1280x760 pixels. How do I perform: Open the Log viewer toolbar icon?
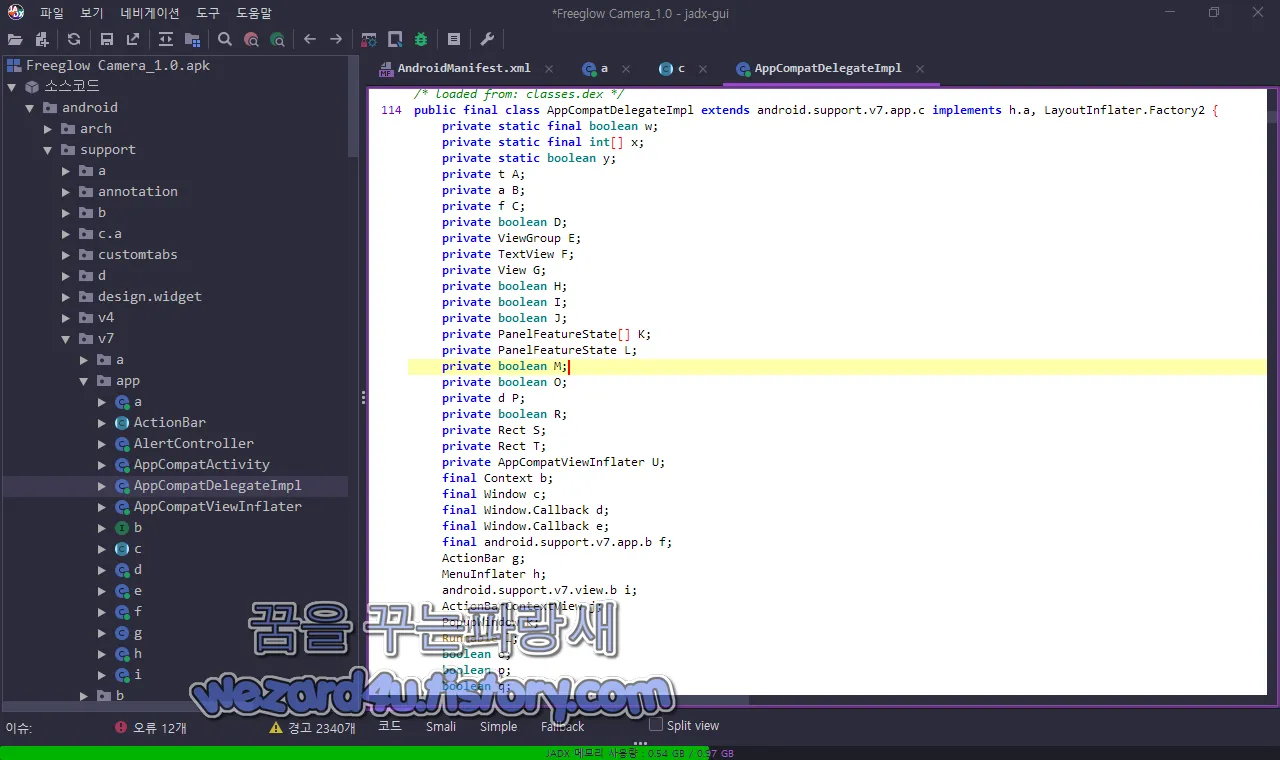[454, 39]
